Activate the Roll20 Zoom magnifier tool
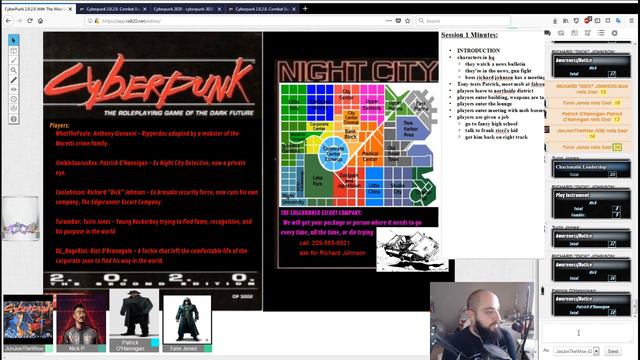Image resolution: width=640 pixels, height=360 pixels. click(13, 70)
